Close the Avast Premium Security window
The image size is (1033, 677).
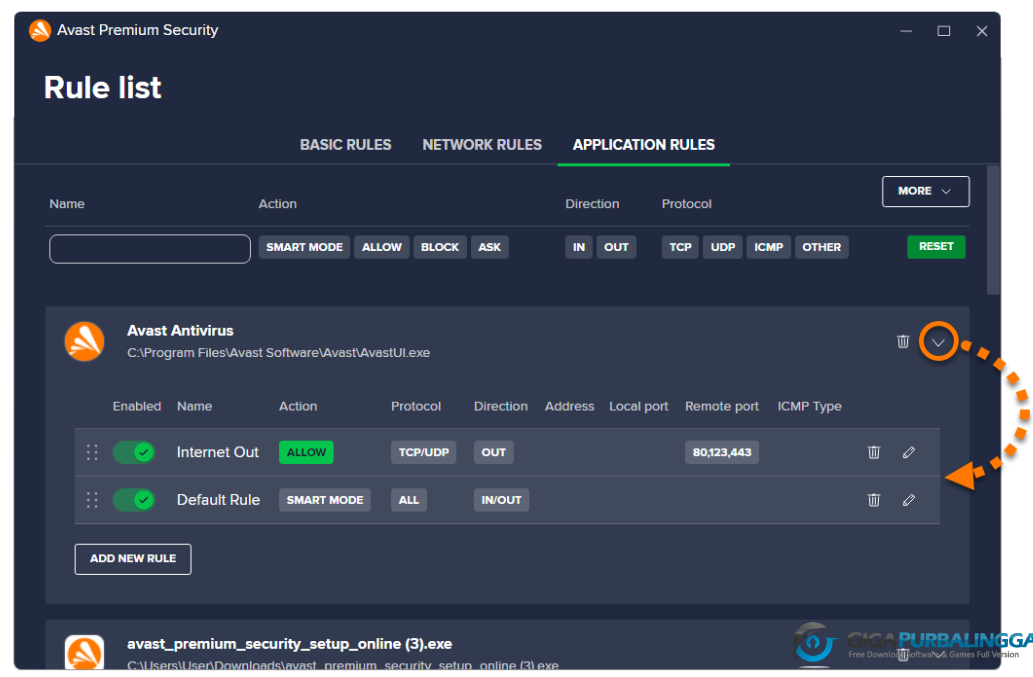pos(982,31)
